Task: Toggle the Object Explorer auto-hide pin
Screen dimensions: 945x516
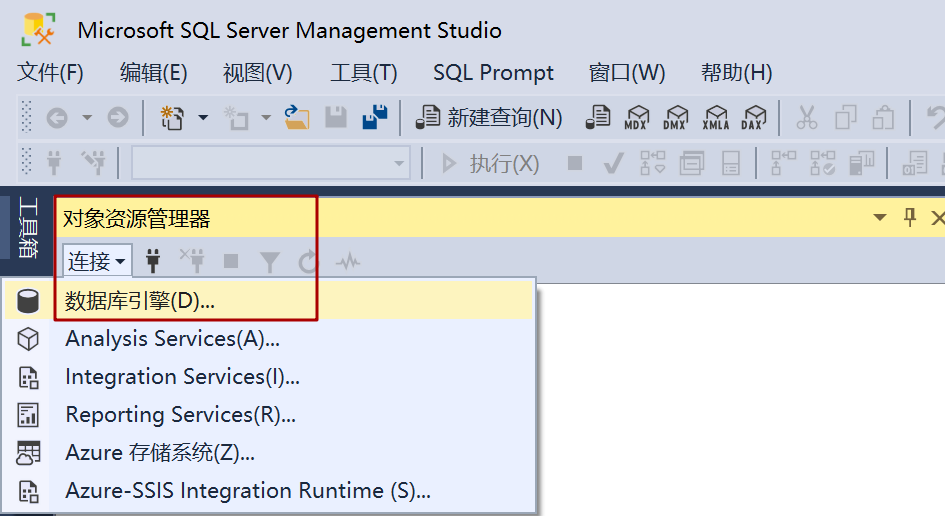Action: [910, 217]
